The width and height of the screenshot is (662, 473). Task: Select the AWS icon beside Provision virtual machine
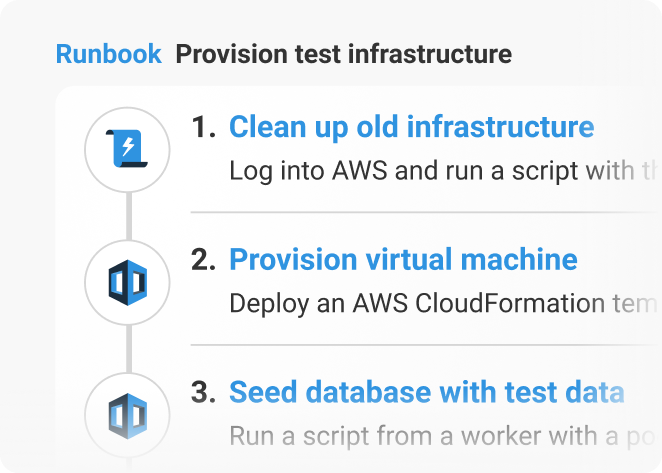pos(128,283)
